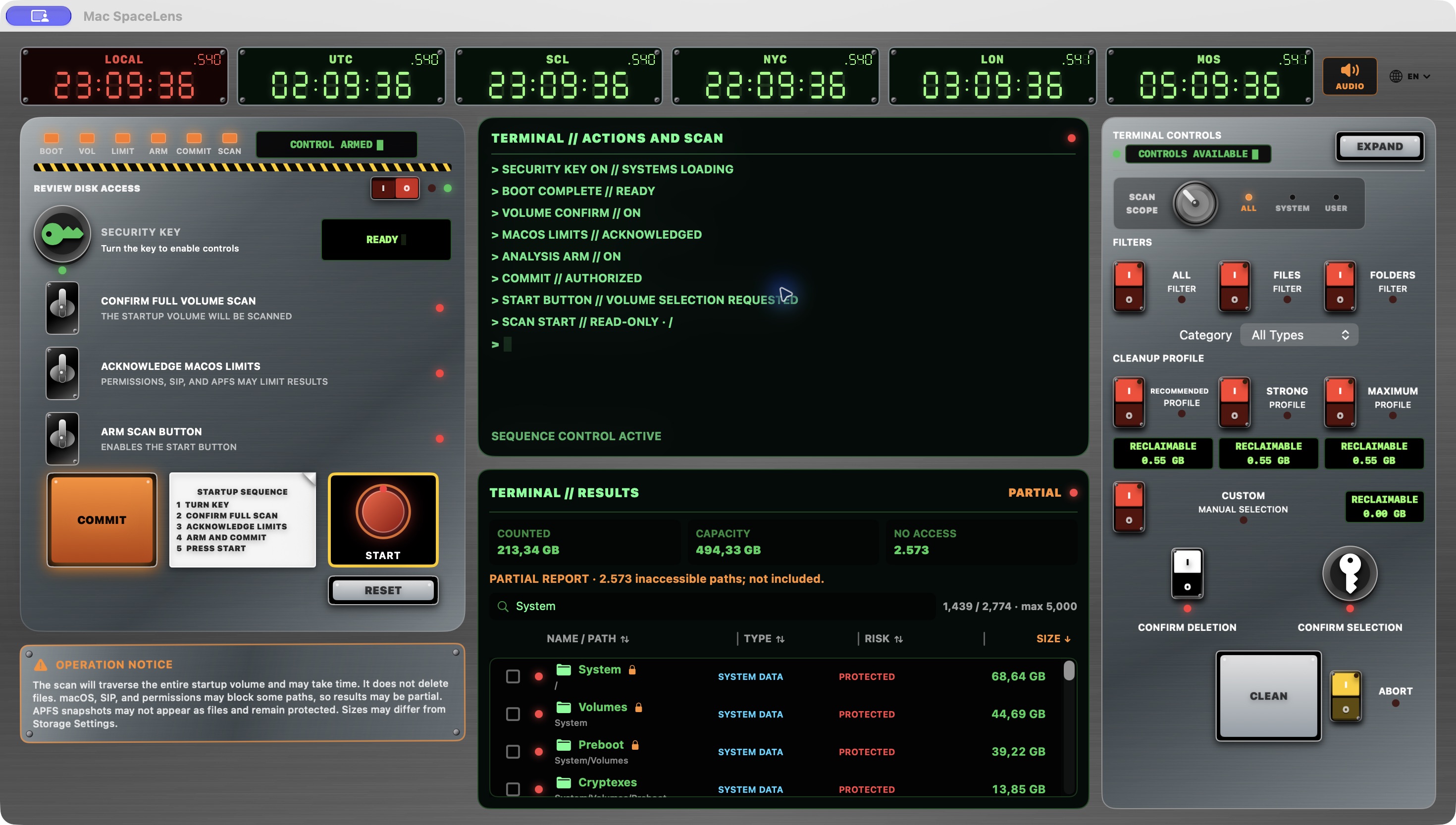This screenshot has width=1456, height=825.
Task: Click the Startup Sequence note card
Action: click(x=243, y=519)
